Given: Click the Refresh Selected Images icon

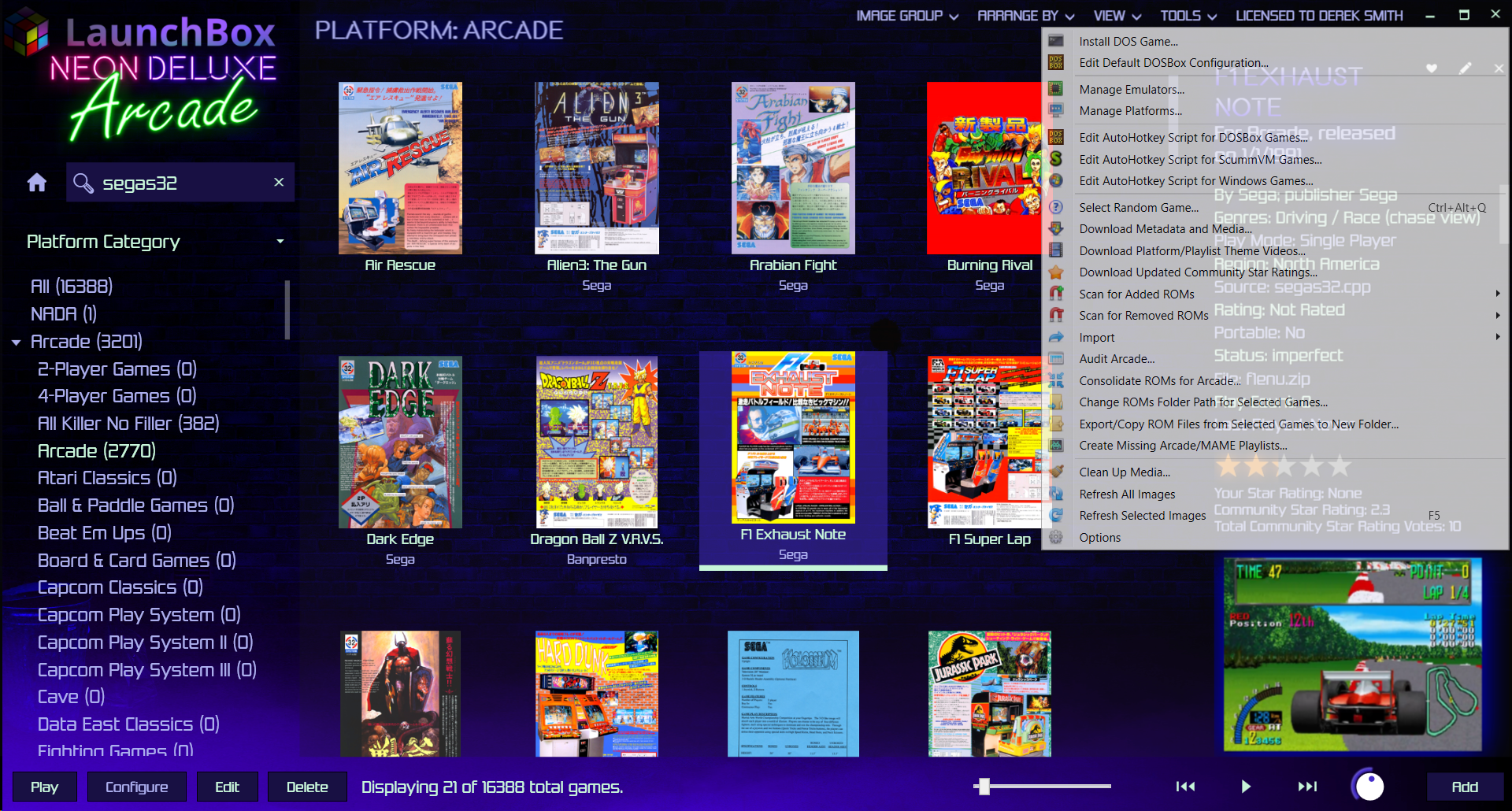Looking at the screenshot, I should pyautogui.click(x=1056, y=515).
